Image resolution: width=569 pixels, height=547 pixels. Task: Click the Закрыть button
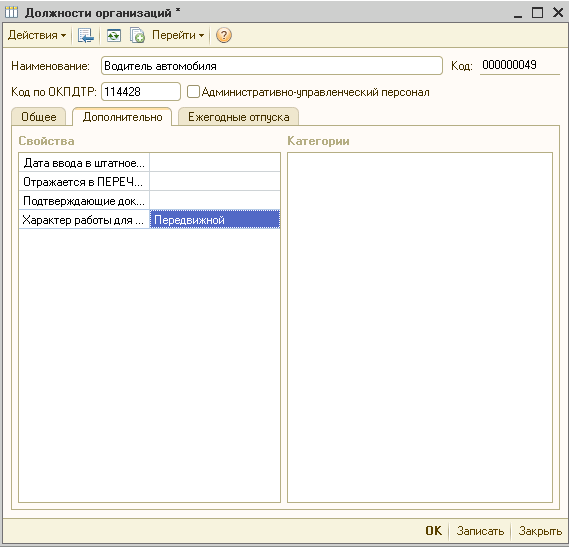[540, 531]
